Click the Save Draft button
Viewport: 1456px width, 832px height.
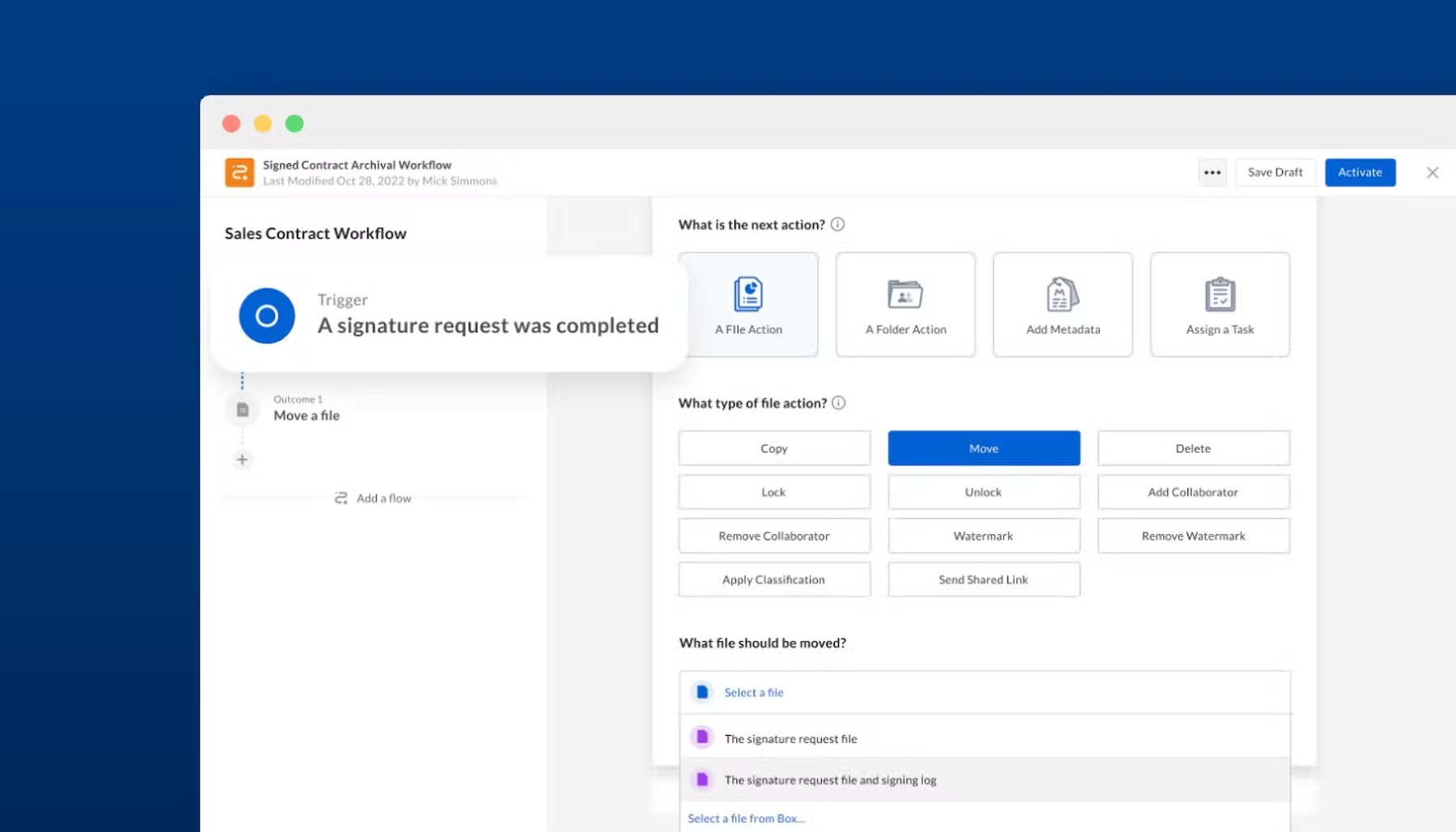click(1275, 172)
